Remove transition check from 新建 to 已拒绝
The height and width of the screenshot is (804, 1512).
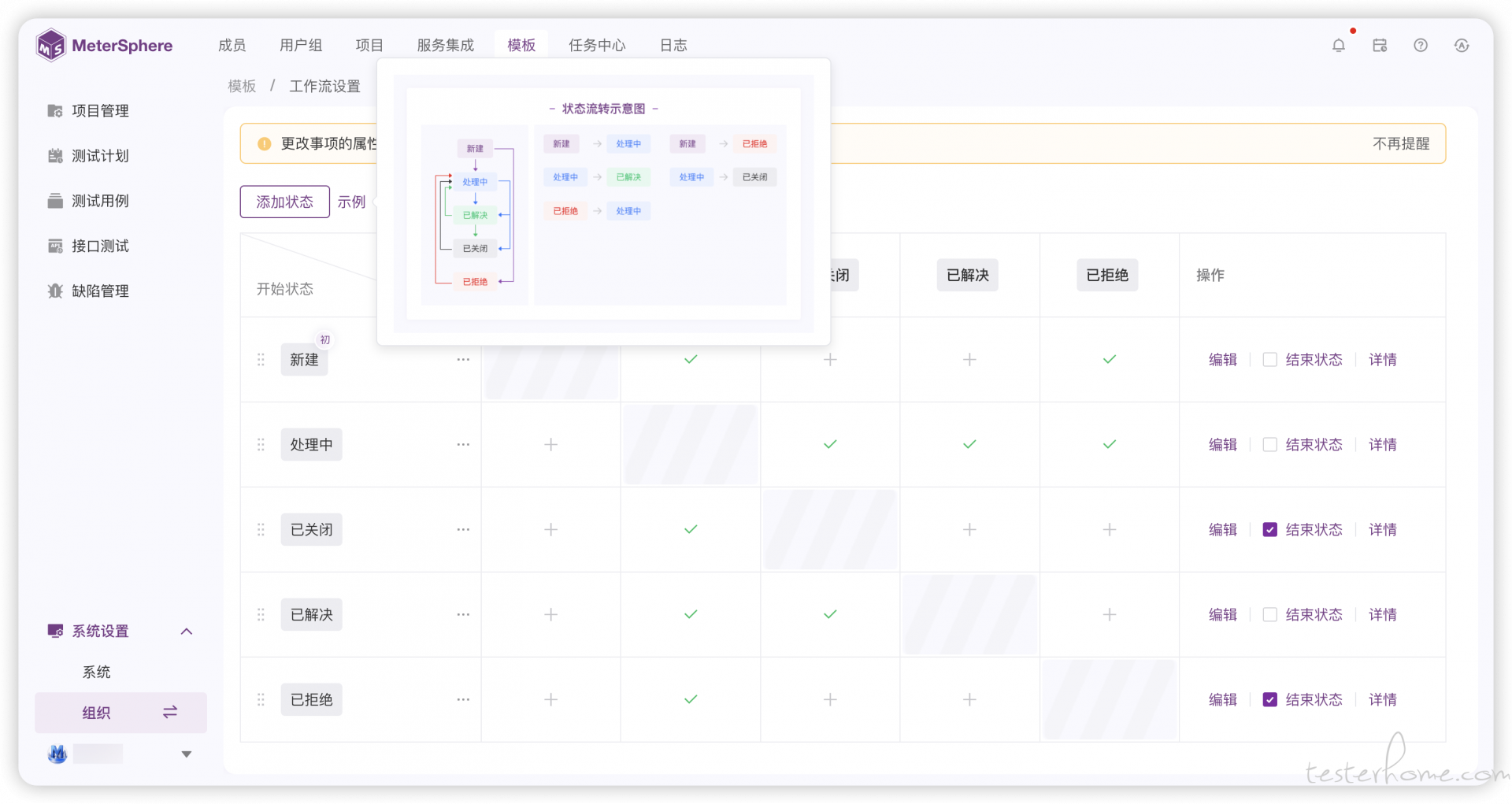tap(1110, 360)
